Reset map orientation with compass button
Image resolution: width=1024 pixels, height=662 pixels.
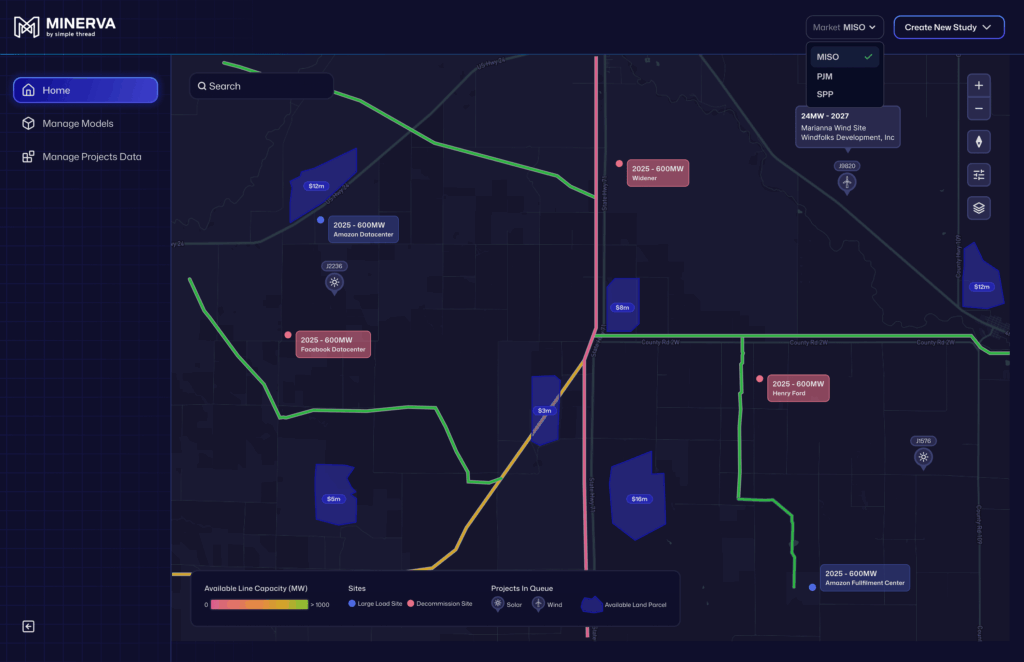tap(978, 142)
